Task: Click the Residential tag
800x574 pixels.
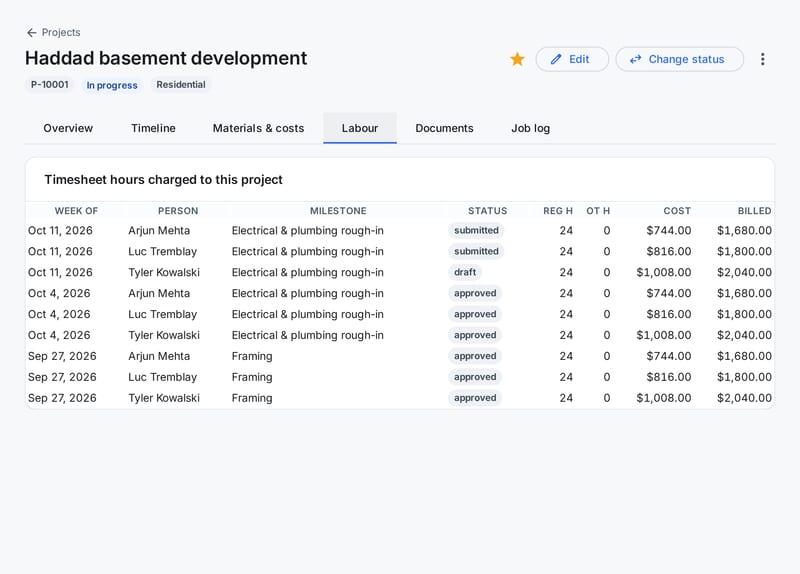Action: (x=181, y=85)
